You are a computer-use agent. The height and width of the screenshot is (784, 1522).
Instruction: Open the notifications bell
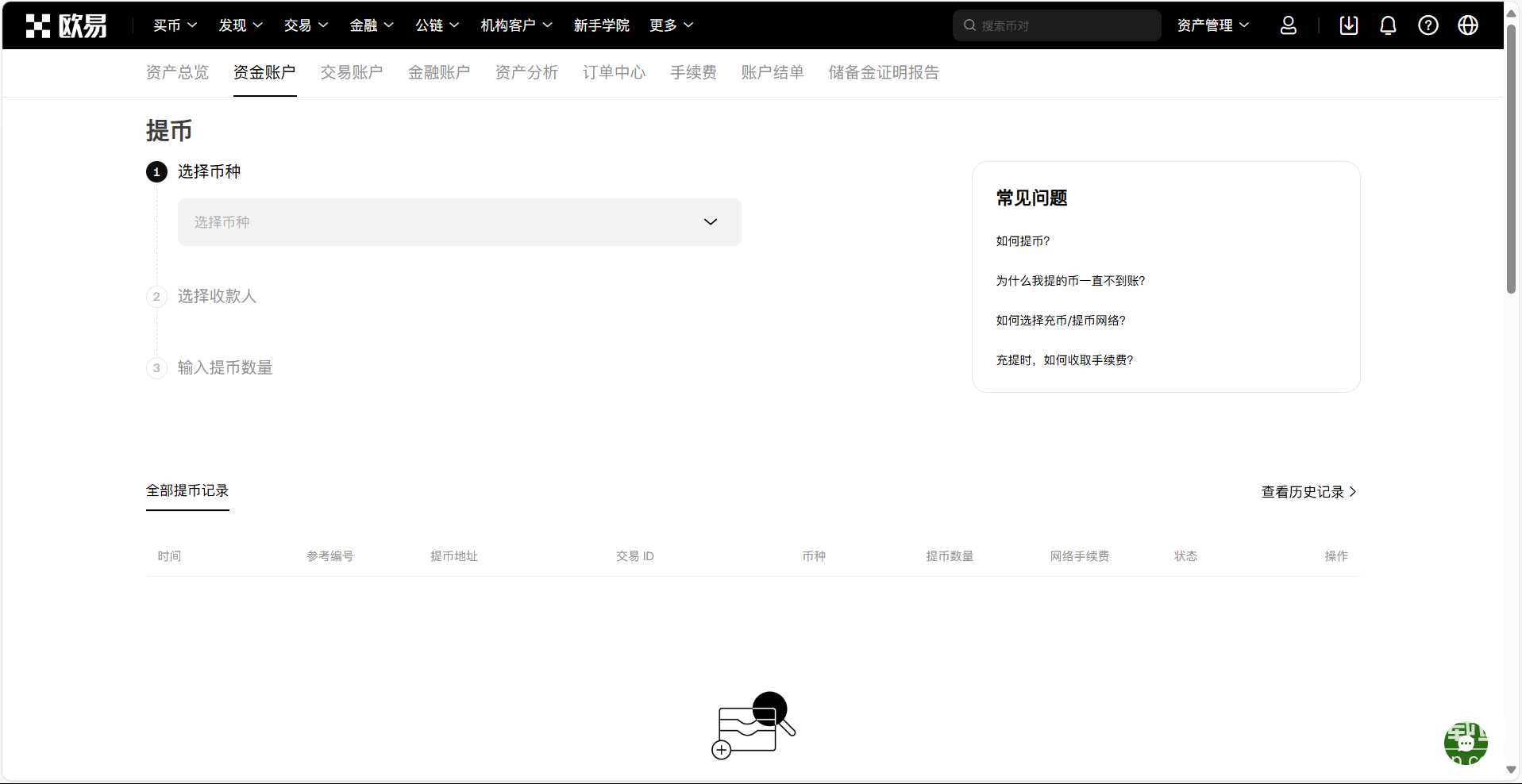(x=1388, y=25)
